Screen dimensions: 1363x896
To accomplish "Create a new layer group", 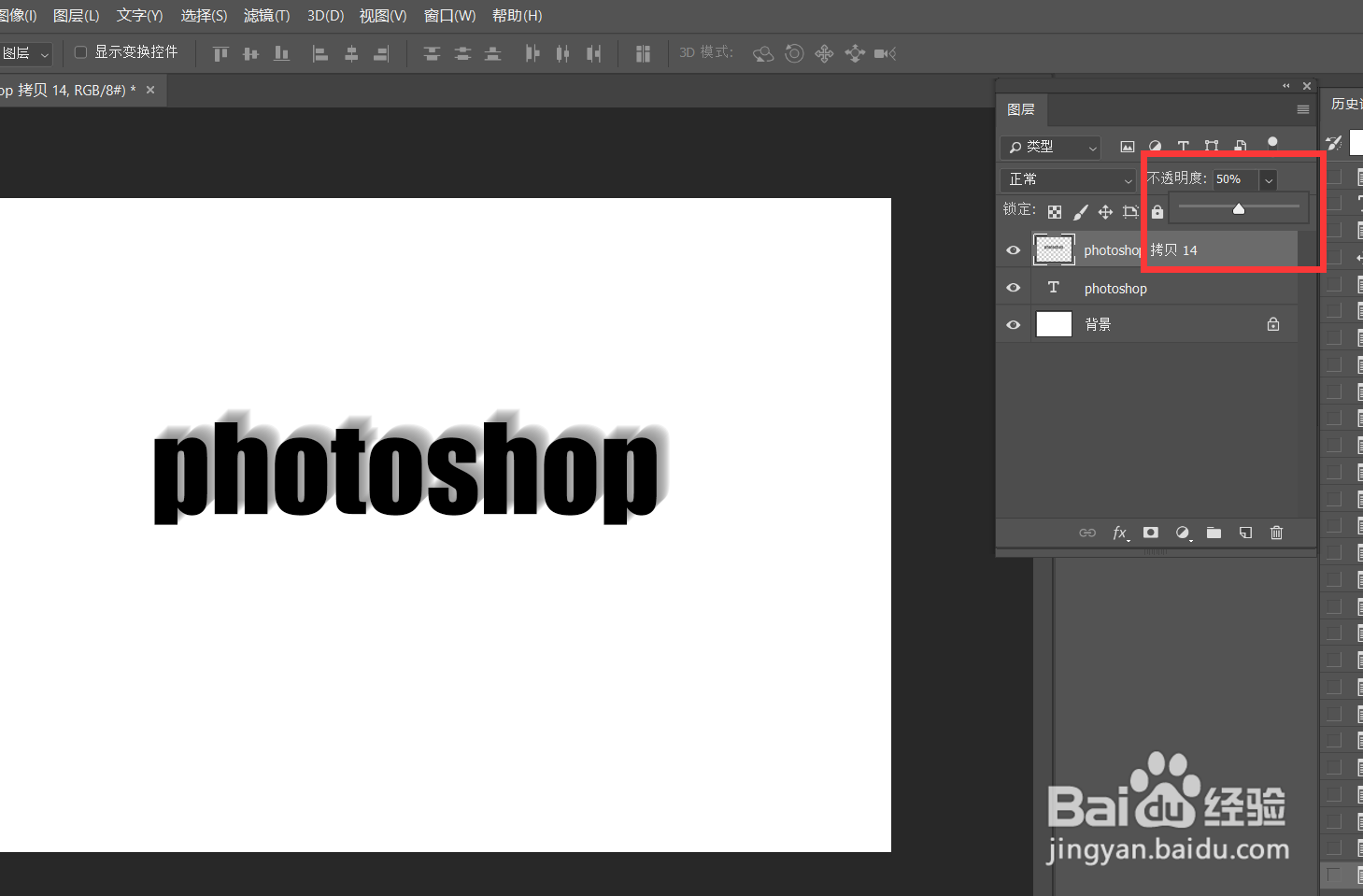I will pyautogui.click(x=1214, y=533).
